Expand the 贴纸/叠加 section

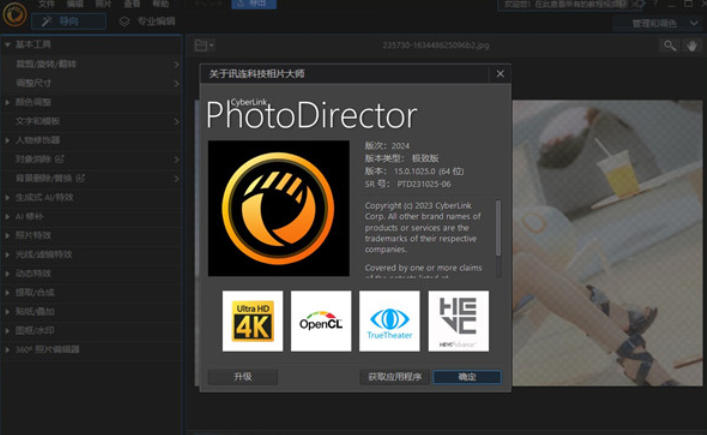(x=92, y=311)
